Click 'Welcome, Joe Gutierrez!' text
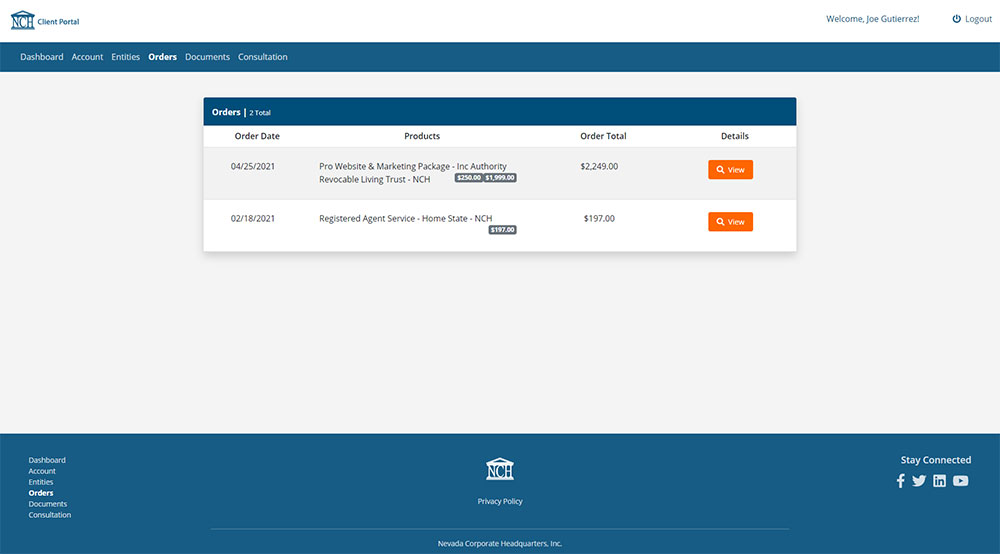The height and width of the screenshot is (554, 1000). click(x=872, y=19)
